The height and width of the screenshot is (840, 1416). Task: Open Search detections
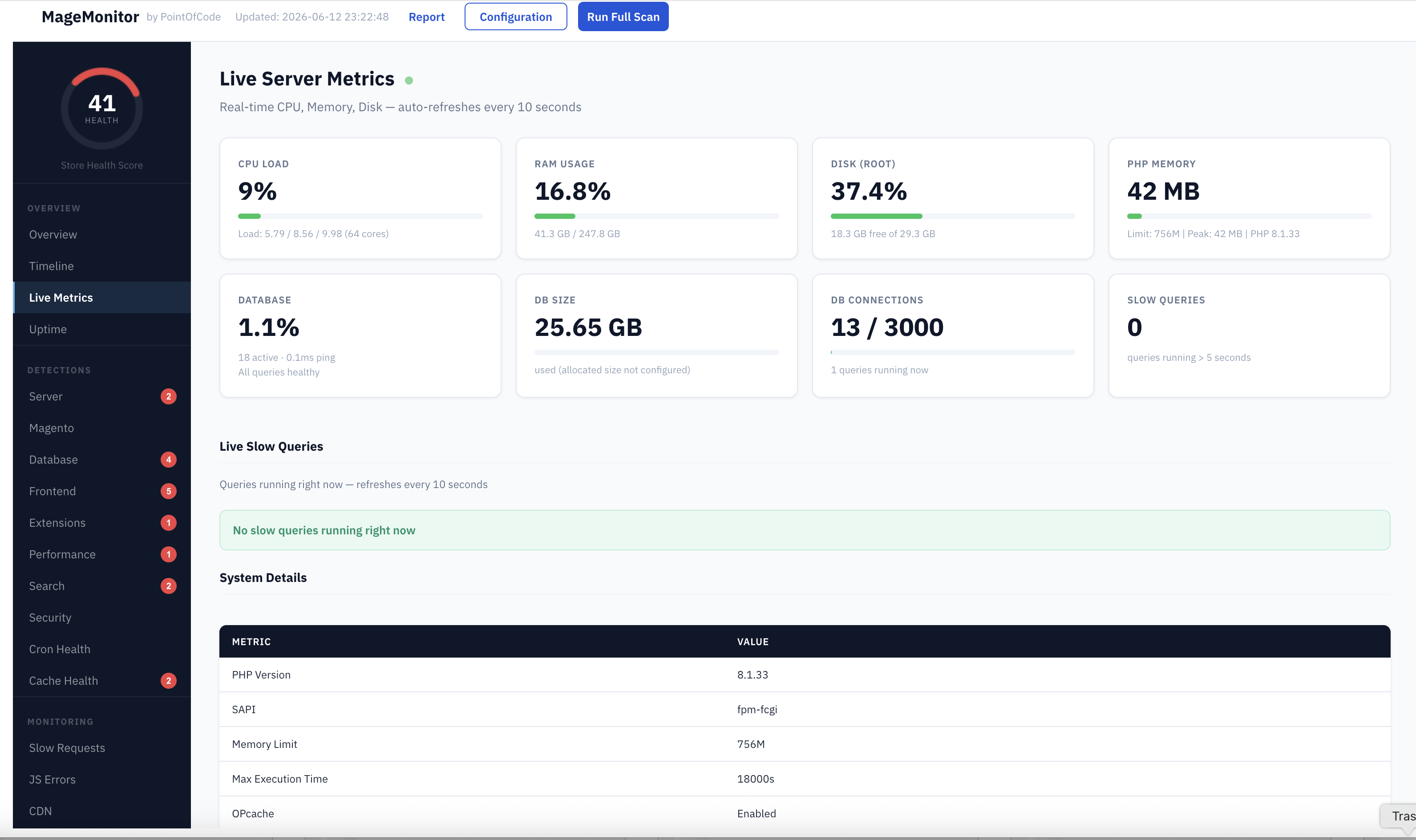coord(102,586)
